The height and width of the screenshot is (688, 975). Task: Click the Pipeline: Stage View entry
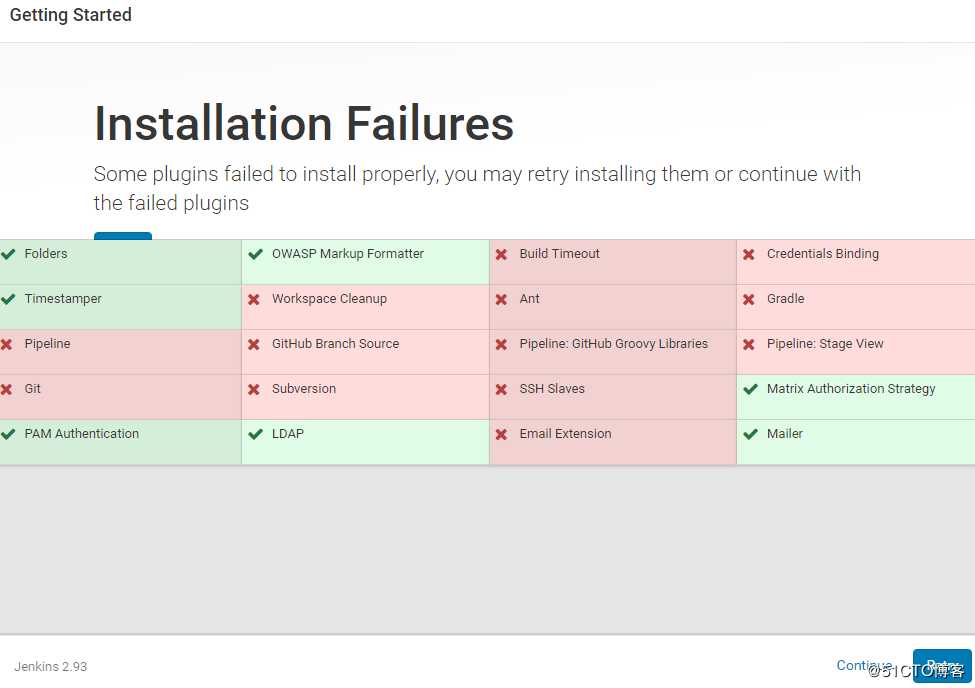click(x=825, y=344)
